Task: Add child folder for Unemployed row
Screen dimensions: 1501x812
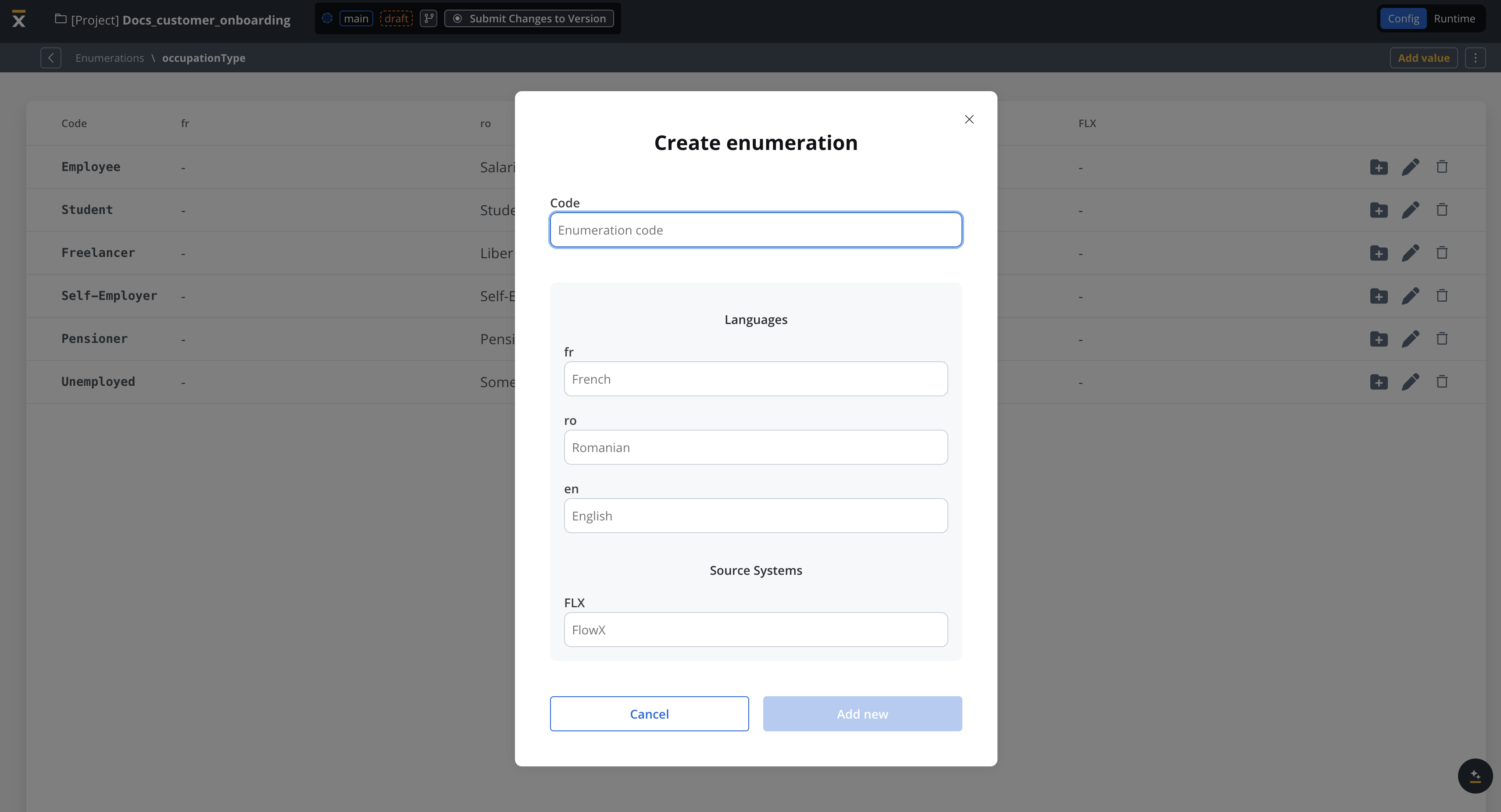Action: 1379,382
